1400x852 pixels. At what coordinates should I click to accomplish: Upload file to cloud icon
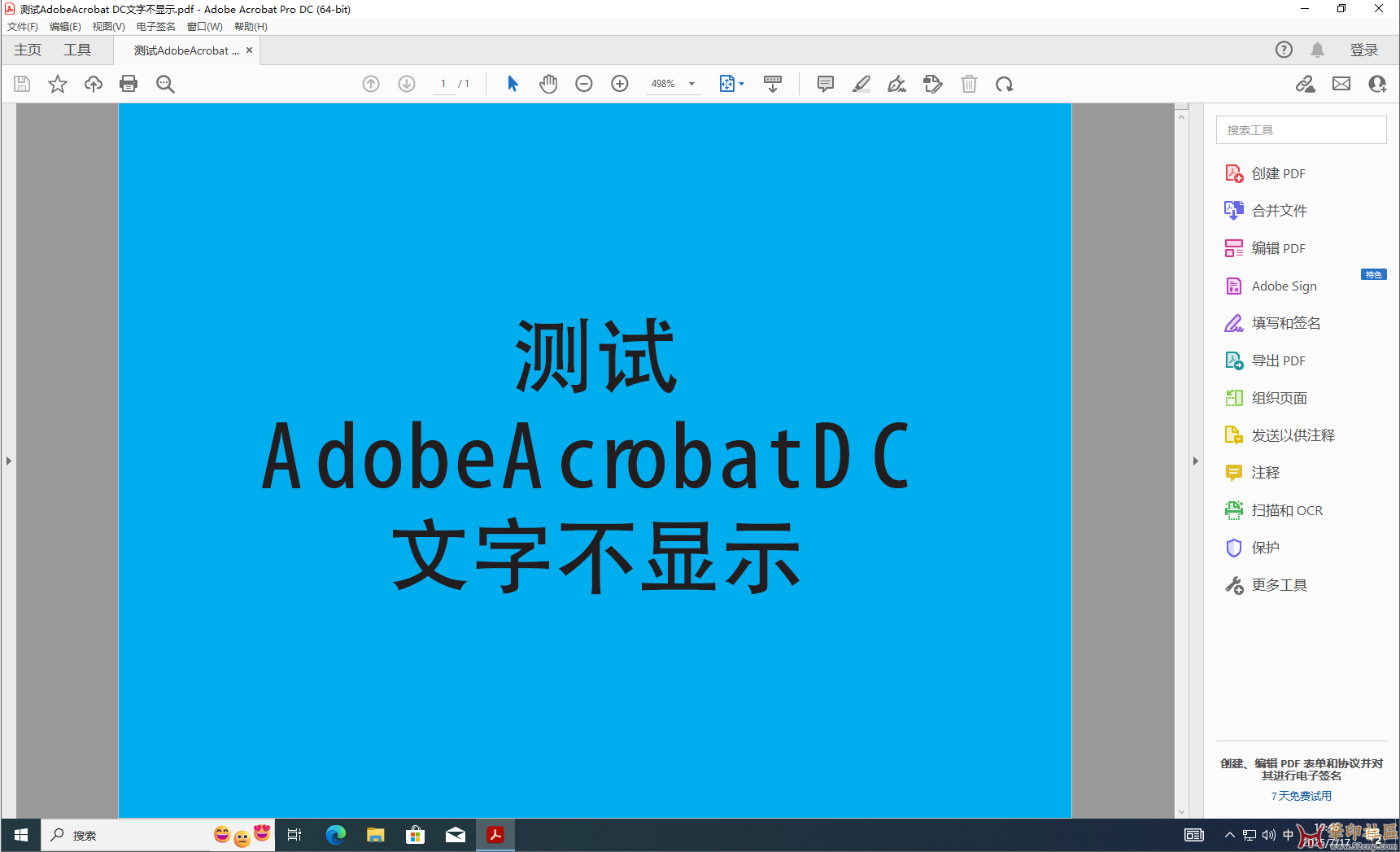[x=94, y=84]
